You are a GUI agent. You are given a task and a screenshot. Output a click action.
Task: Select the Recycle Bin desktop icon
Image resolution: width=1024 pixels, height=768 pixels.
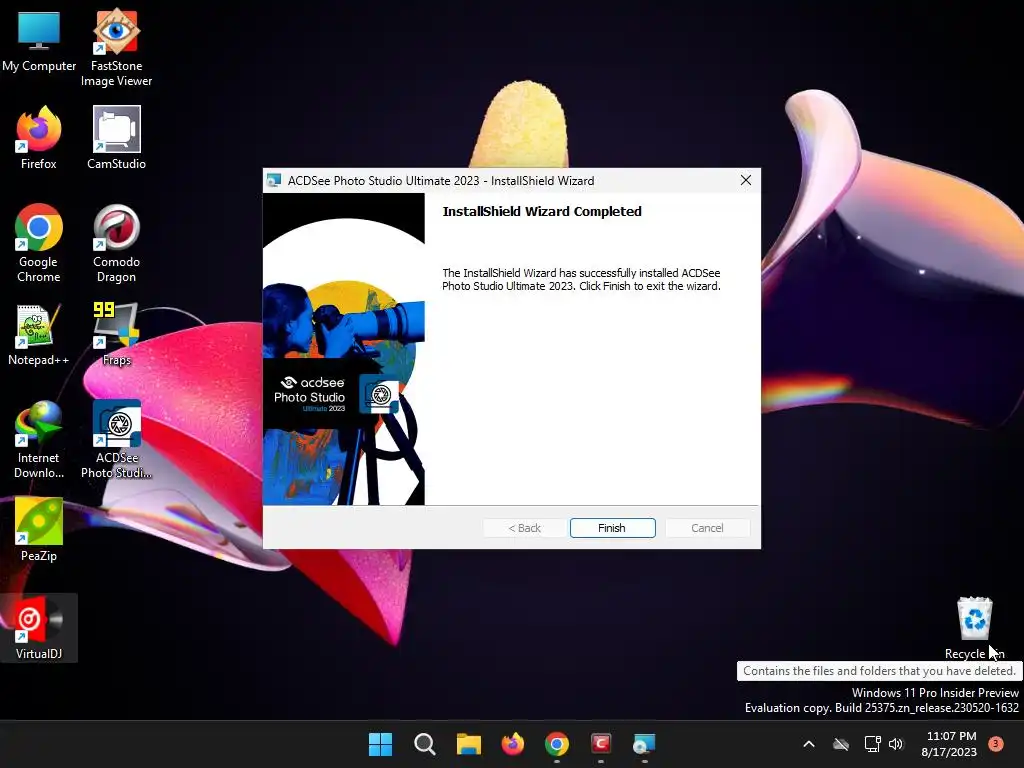pos(974,628)
